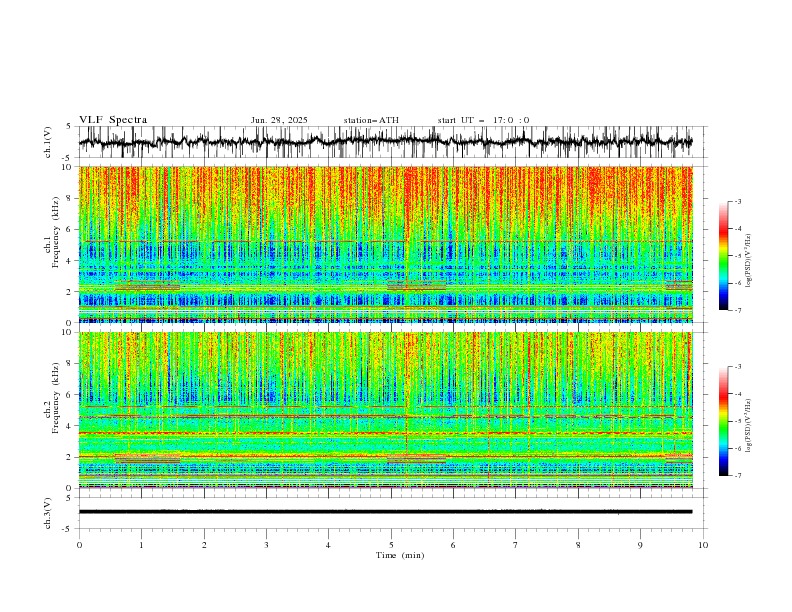Click time axis tick label '10'
The width and height of the screenshot is (792, 612).
[x=703, y=545]
